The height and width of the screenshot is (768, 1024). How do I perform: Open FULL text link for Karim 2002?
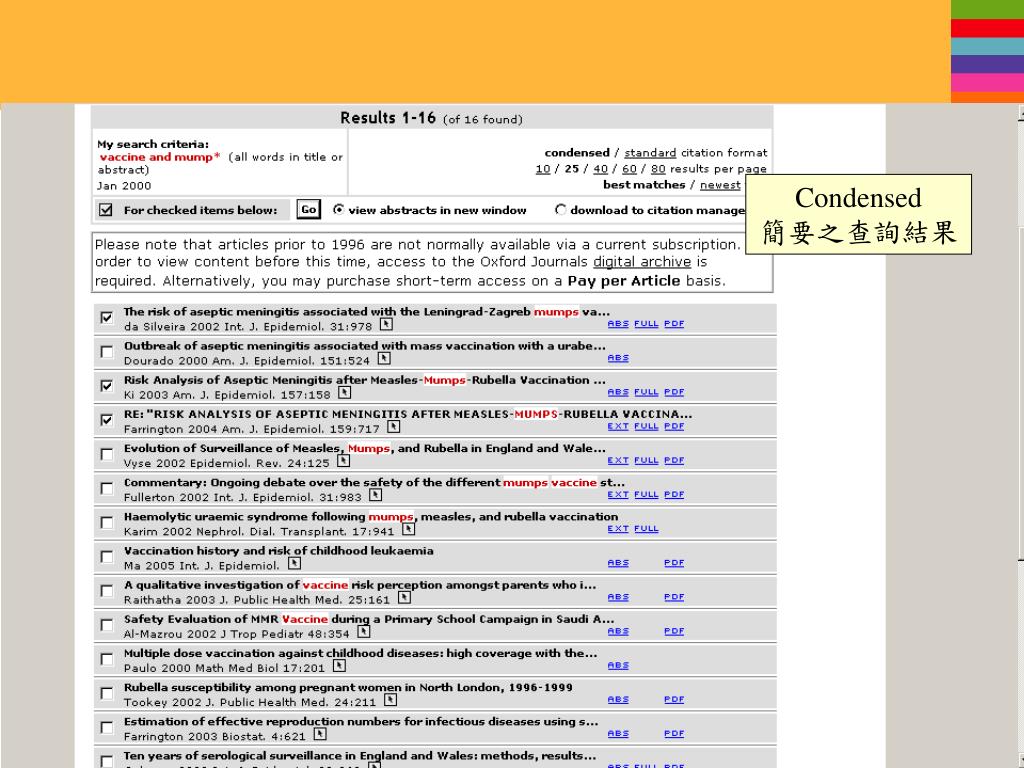tap(646, 529)
